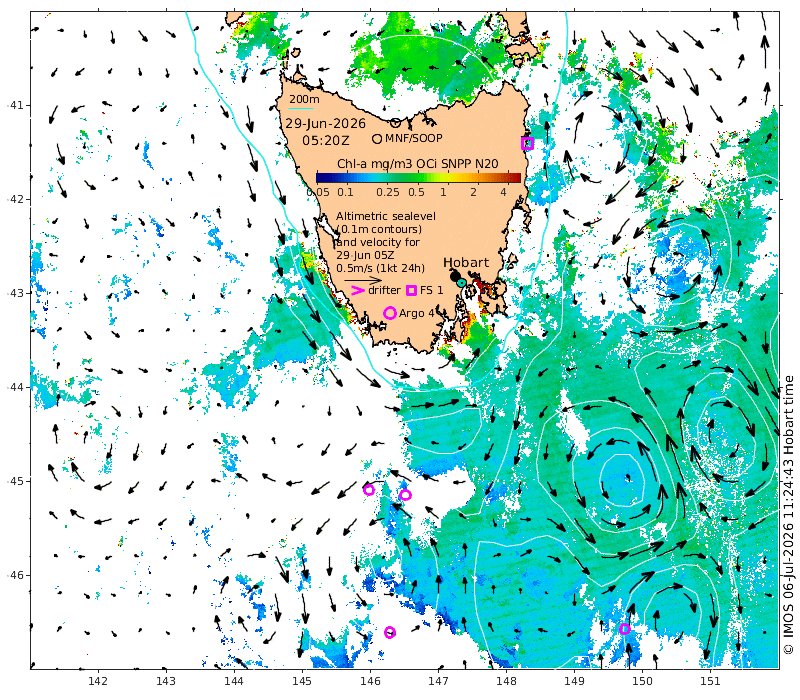Click the longitude axis label '142'
Image resolution: width=800 pixels, height=700 pixels.
[x=97, y=681]
